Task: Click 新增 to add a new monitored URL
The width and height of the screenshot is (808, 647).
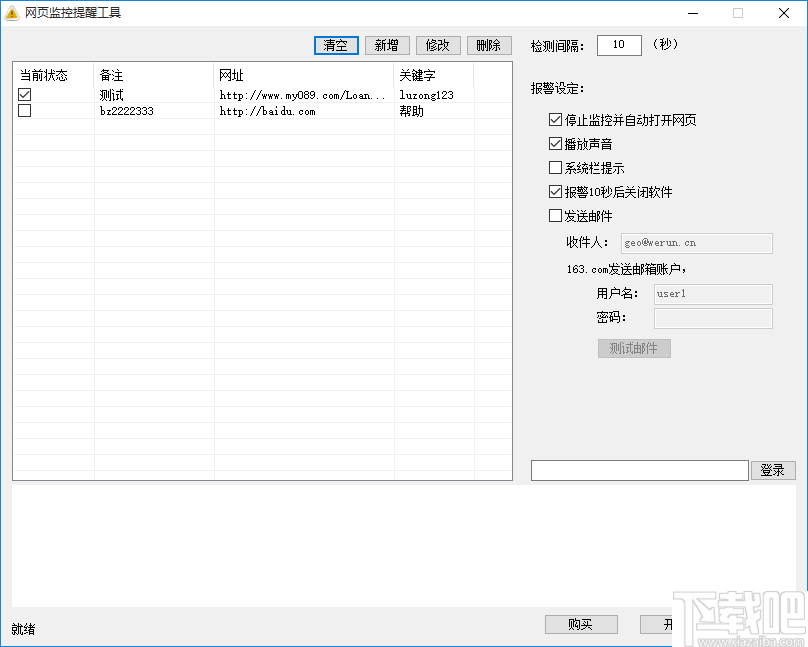Action: 387,45
